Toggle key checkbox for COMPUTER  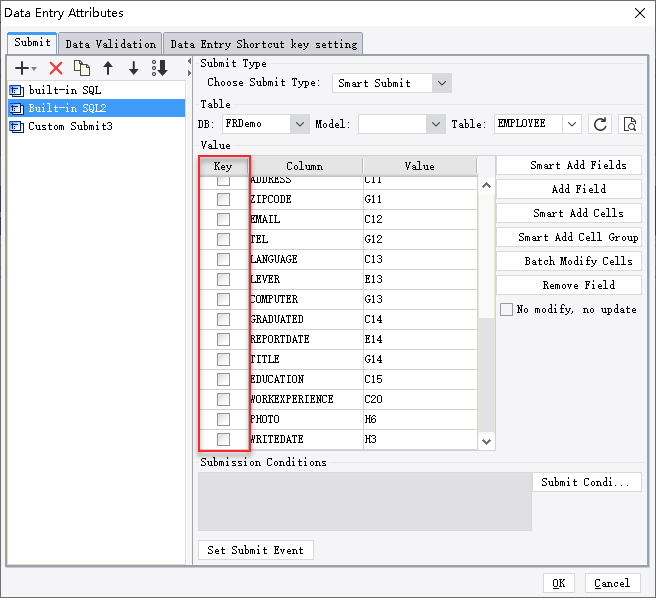pos(223,299)
